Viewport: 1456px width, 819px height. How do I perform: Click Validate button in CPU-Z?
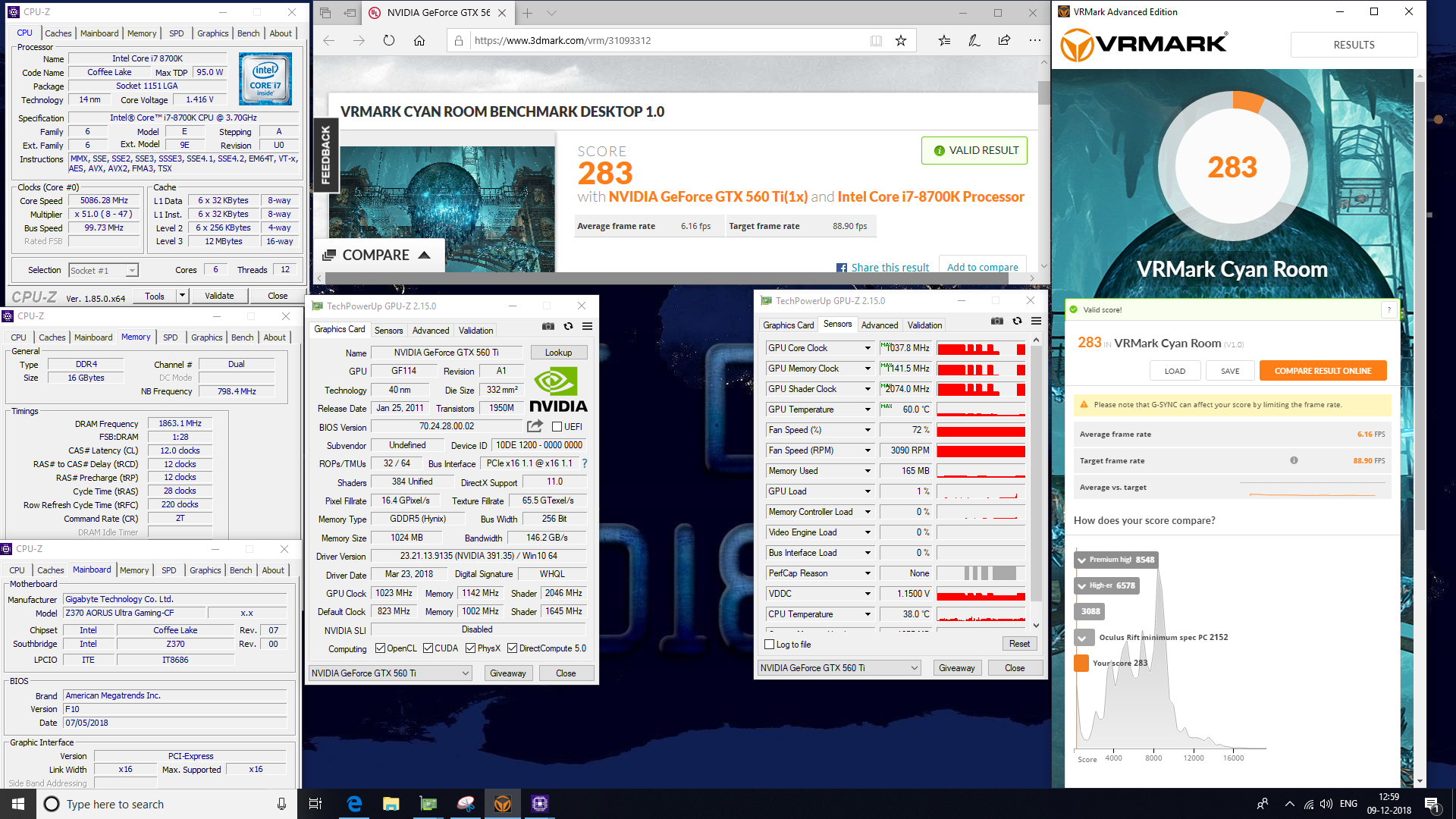tap(219, 296)
